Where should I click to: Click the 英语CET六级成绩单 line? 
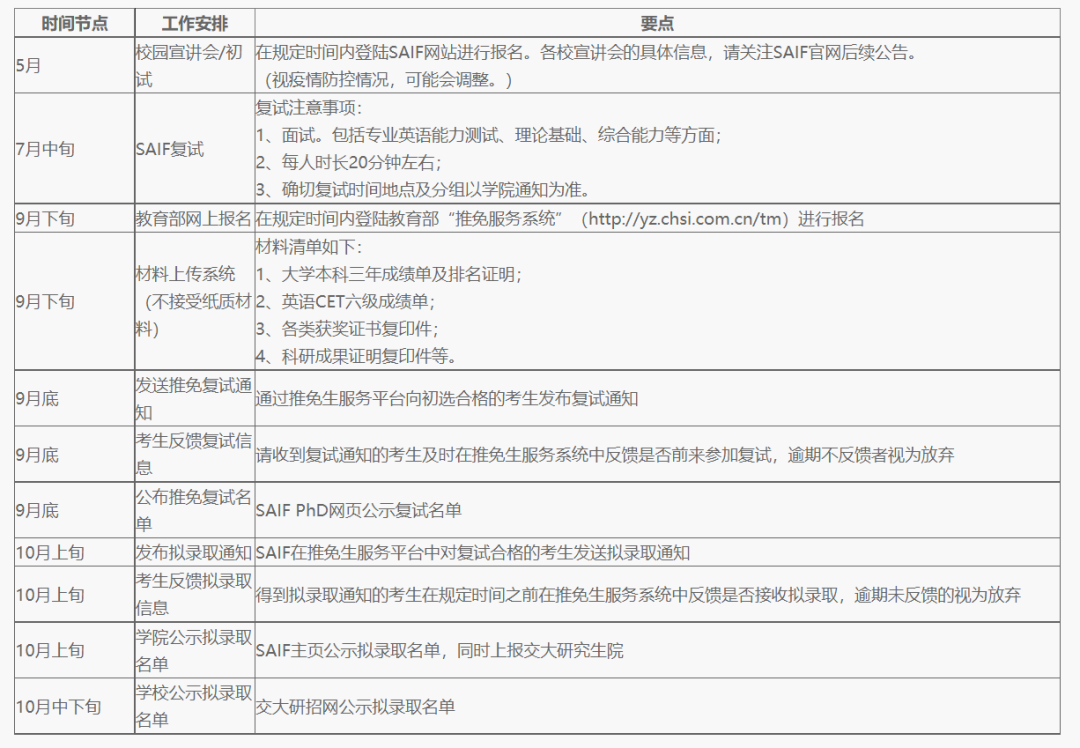pyautogui.click(x=345, y=301)
